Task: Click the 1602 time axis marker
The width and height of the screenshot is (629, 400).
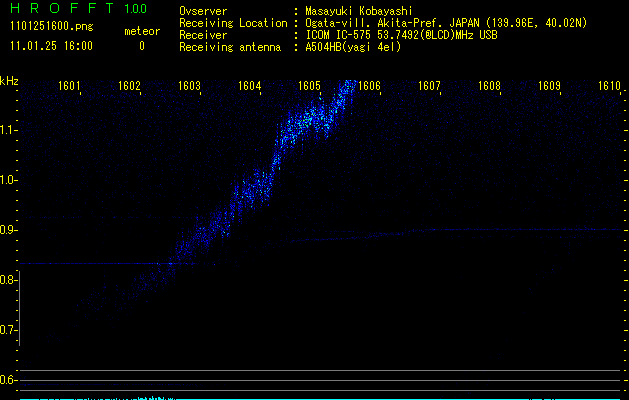Action: coord(130,86)
